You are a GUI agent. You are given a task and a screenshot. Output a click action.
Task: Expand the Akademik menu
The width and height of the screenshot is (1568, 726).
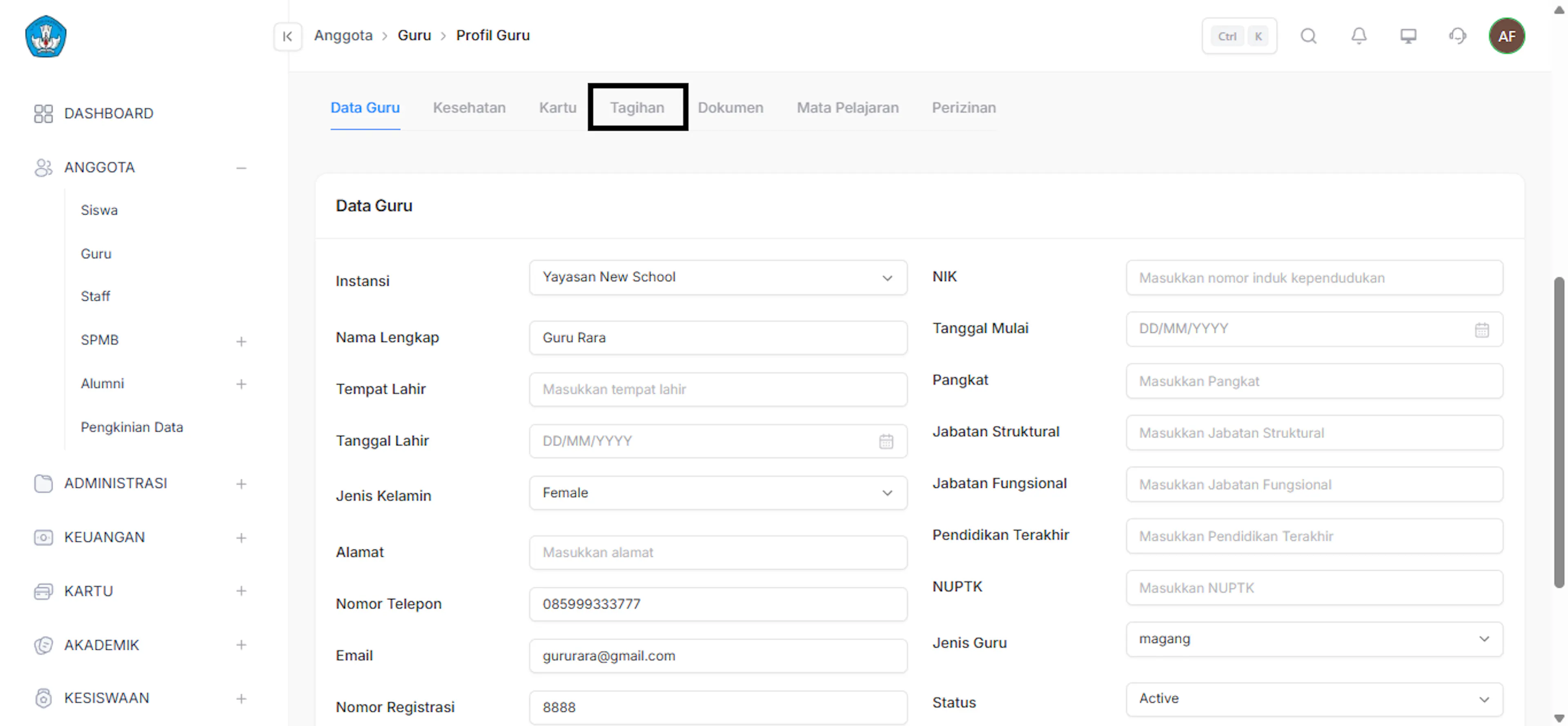[241, 645]
